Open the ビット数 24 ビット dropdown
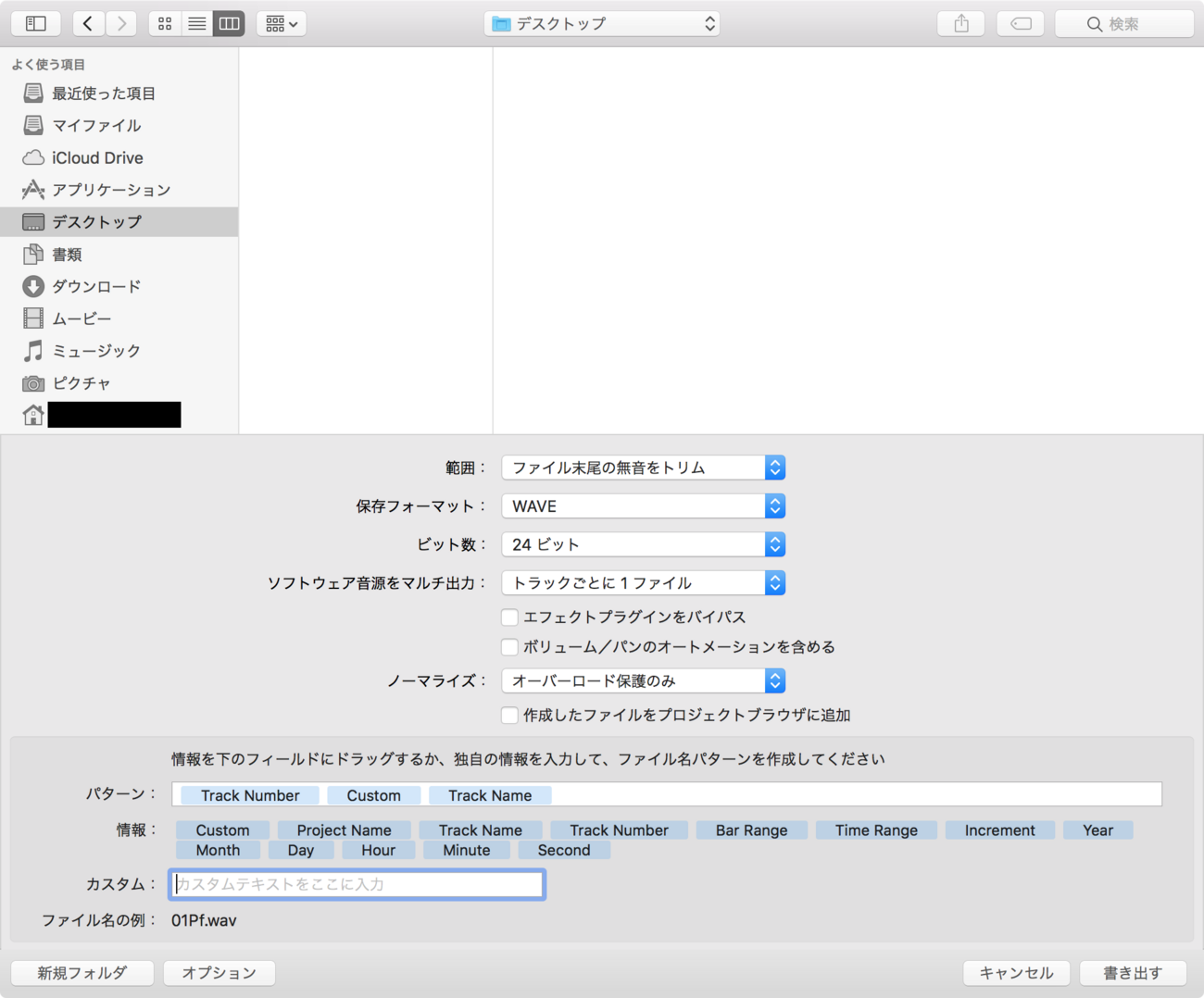This screenshot has height=998, width=1204. [643, 544]
